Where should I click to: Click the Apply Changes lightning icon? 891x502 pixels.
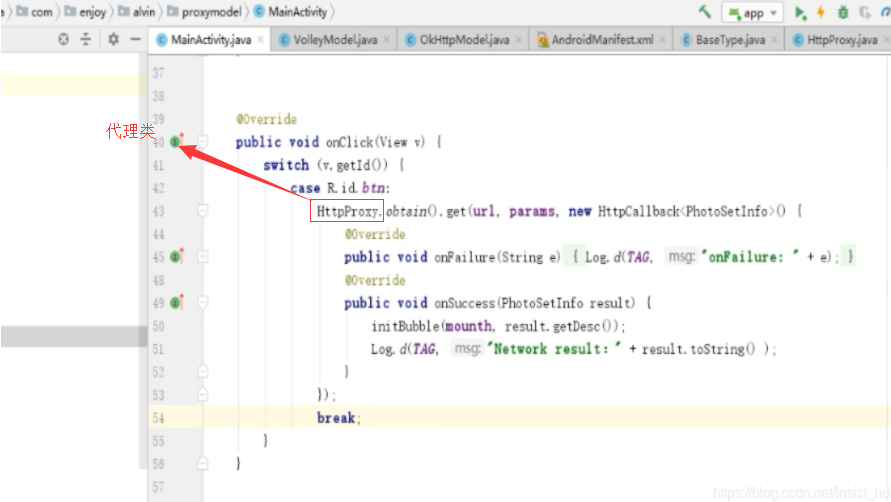click(821, 12)
